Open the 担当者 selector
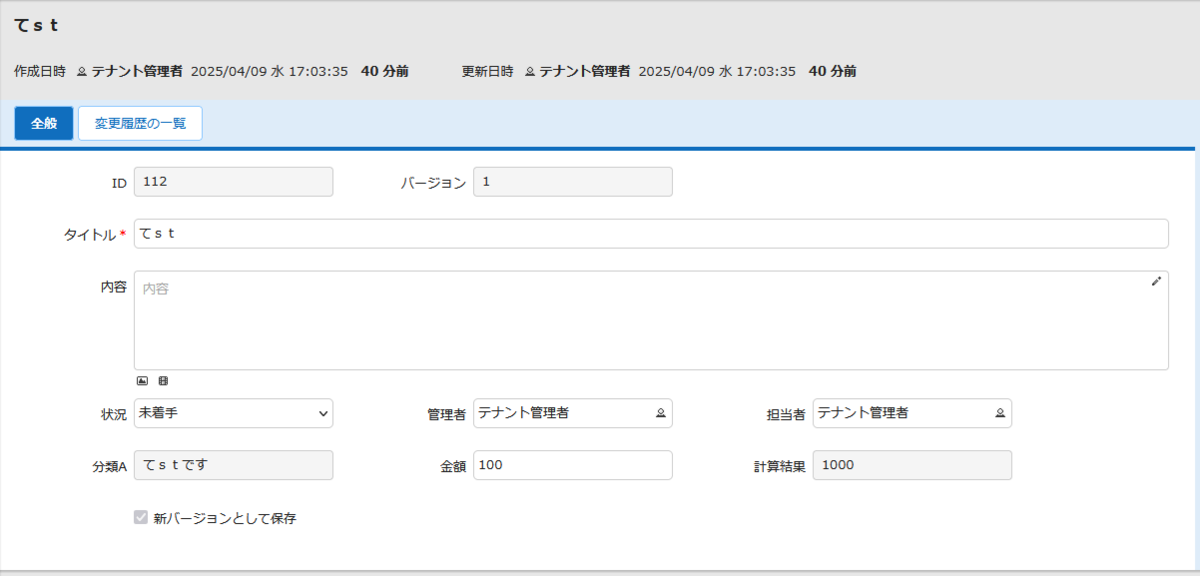The width and height of the screenshot is (1200, 576). 912,413
